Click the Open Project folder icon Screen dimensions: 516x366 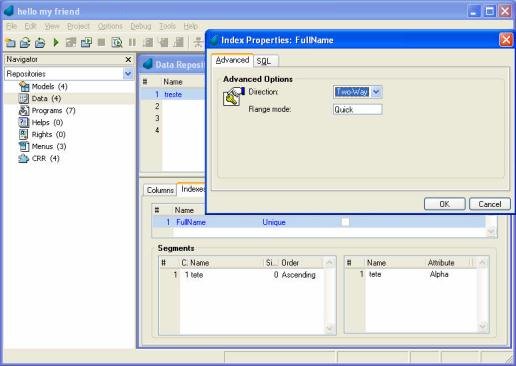(x=25, y=43)
